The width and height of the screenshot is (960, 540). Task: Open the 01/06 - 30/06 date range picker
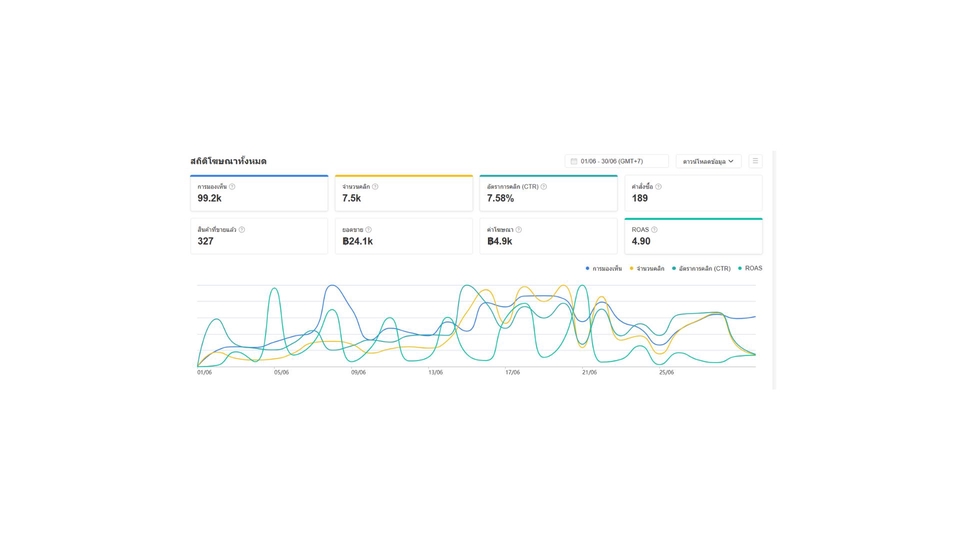click(616, 161)
